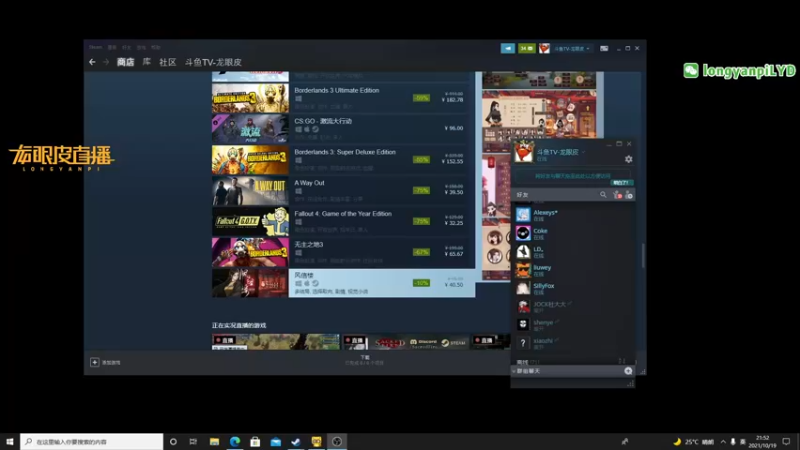Open friend Alexeys* avatar
Screen dimensions: 800x450
tap(523, 215)
